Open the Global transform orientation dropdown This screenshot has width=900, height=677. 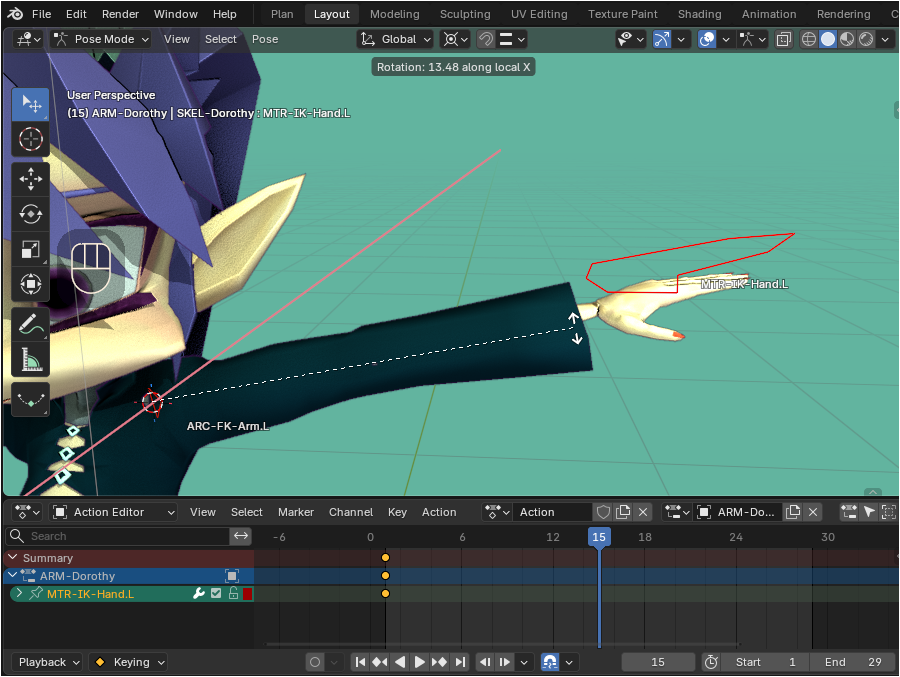pos(395,39)
